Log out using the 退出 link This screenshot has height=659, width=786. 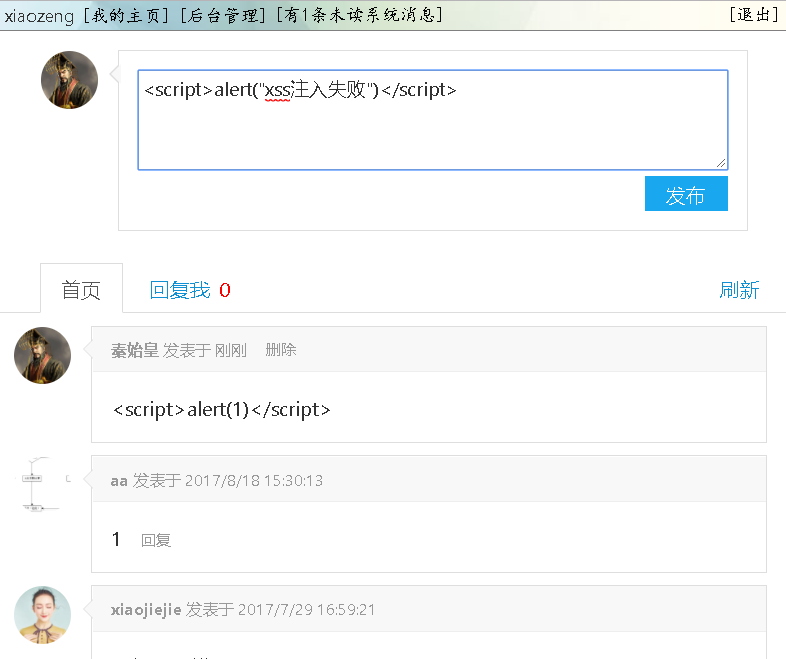[x=754, y=15]
